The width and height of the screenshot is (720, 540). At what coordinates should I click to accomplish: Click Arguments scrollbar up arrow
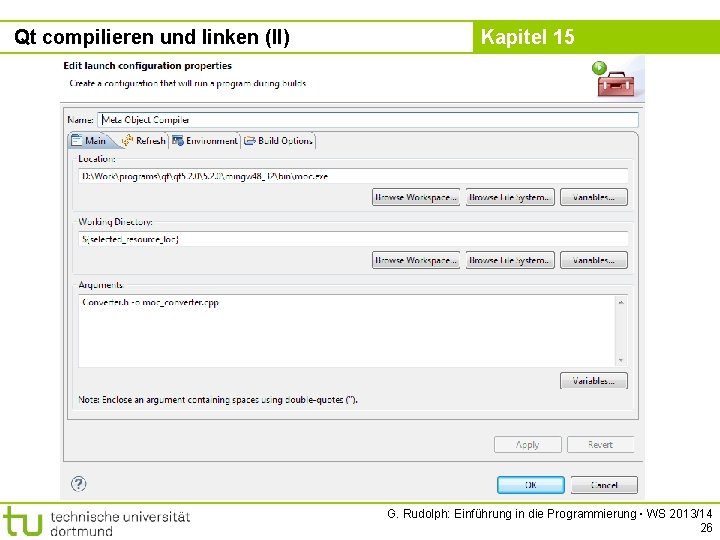[x=621, y=302]
